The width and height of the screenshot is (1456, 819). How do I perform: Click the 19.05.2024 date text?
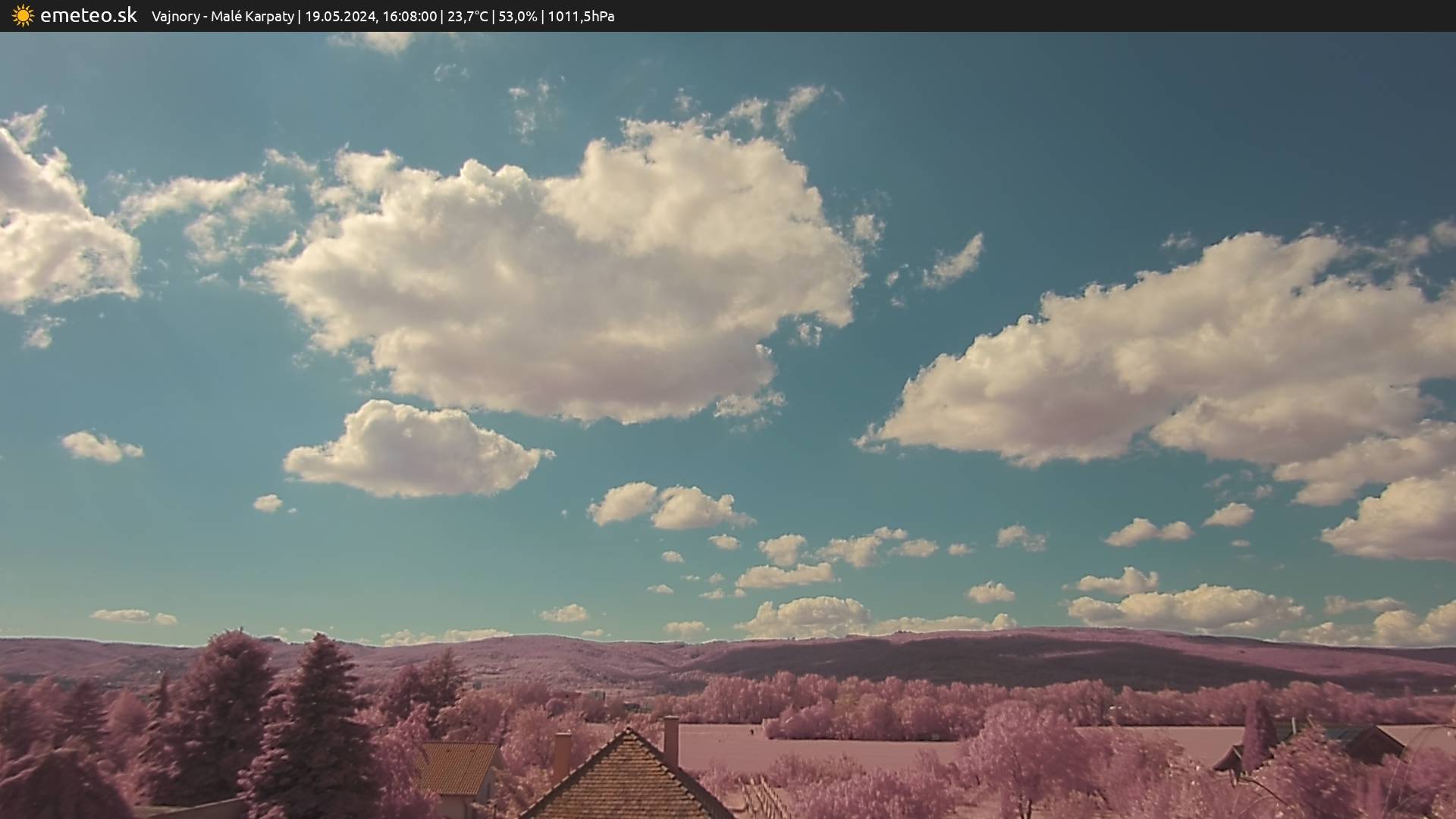click(x=340, y=17)
